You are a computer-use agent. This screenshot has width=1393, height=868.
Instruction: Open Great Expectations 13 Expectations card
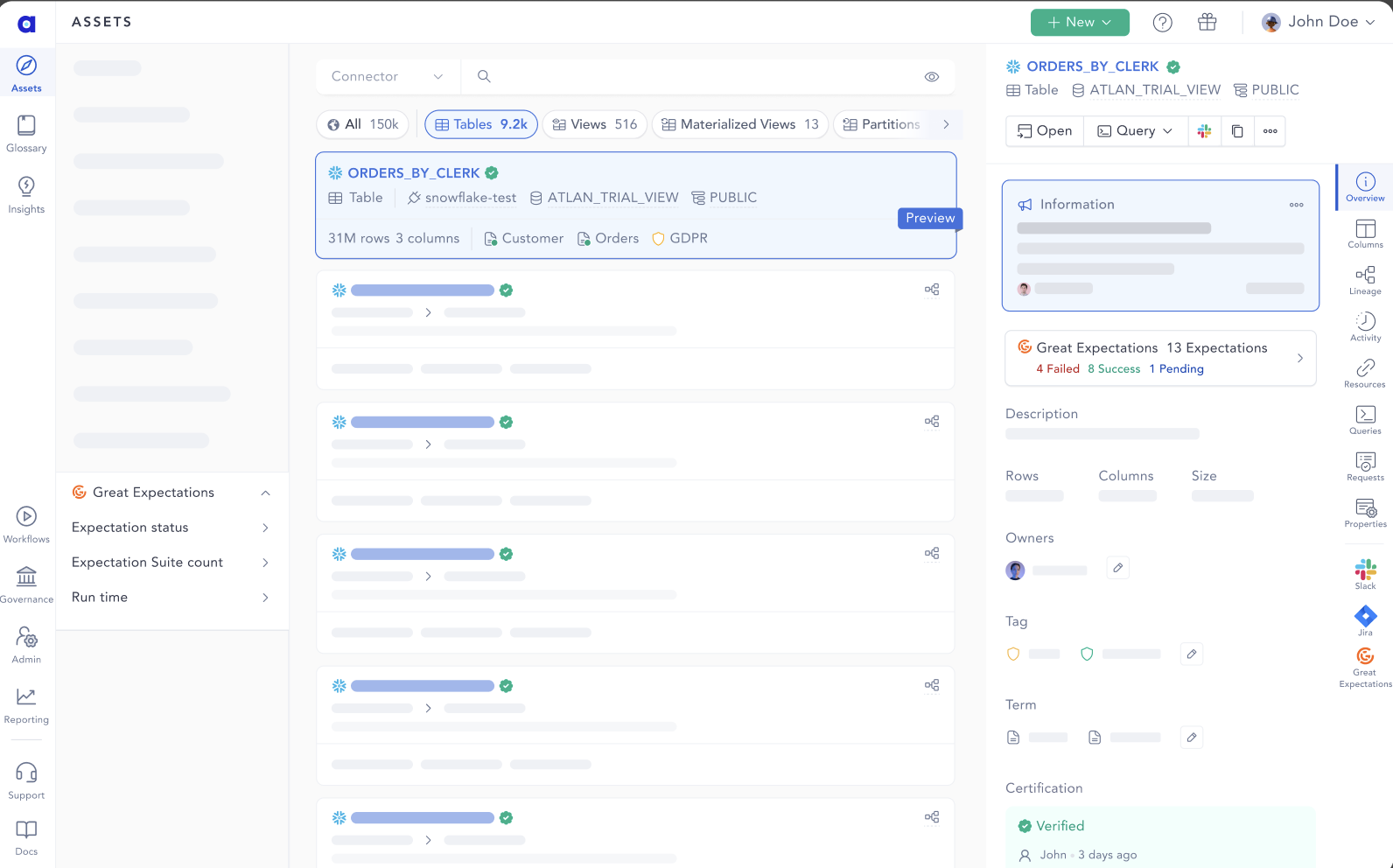click(1160, 358)
